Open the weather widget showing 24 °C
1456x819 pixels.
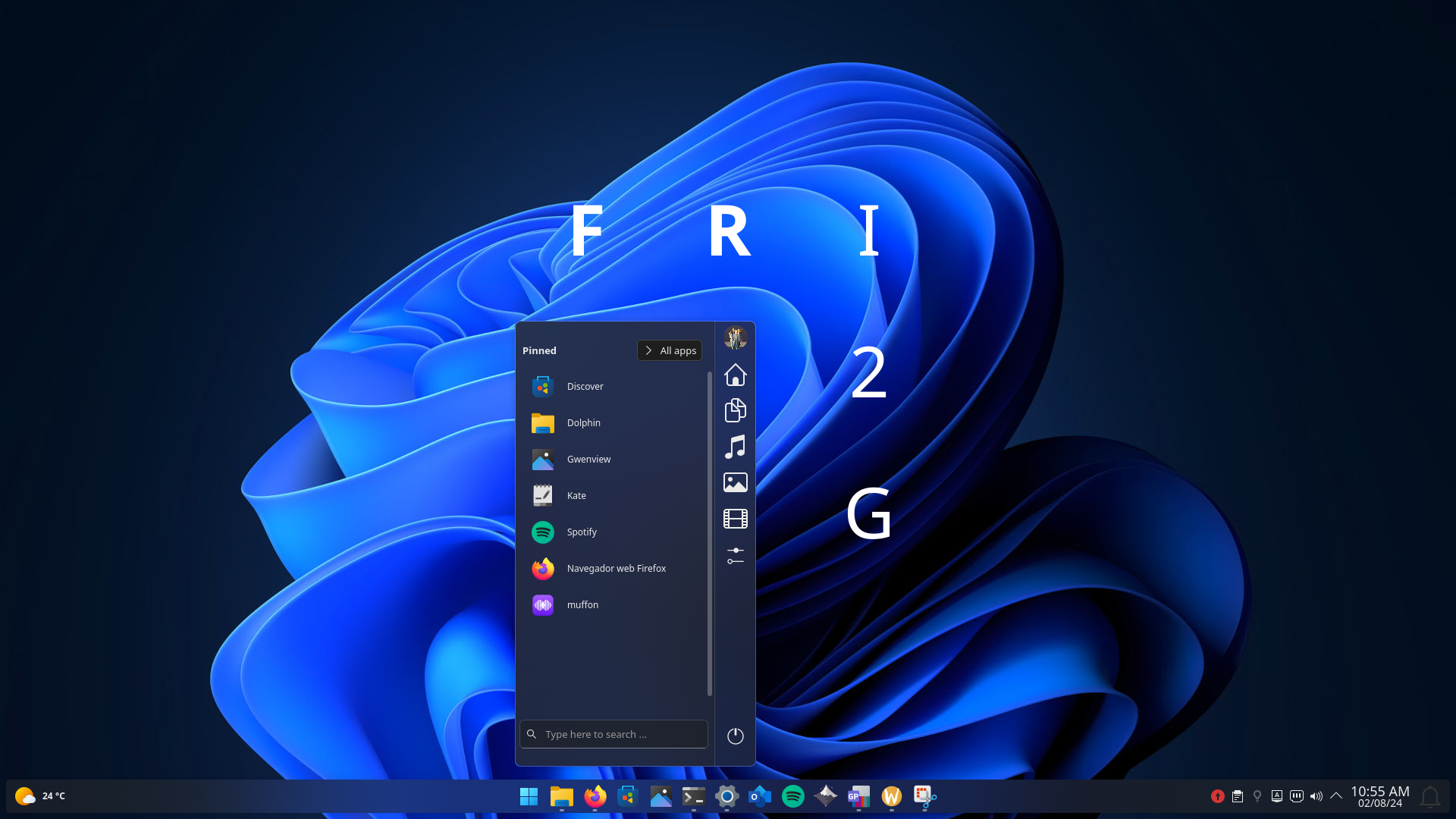[x=39, y=796]
